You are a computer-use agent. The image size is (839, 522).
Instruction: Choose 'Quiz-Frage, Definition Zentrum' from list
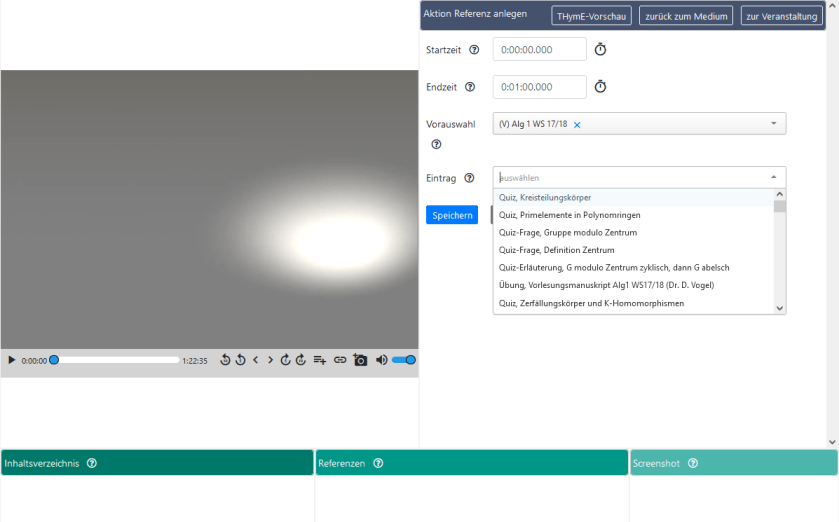tap(556, 250)
